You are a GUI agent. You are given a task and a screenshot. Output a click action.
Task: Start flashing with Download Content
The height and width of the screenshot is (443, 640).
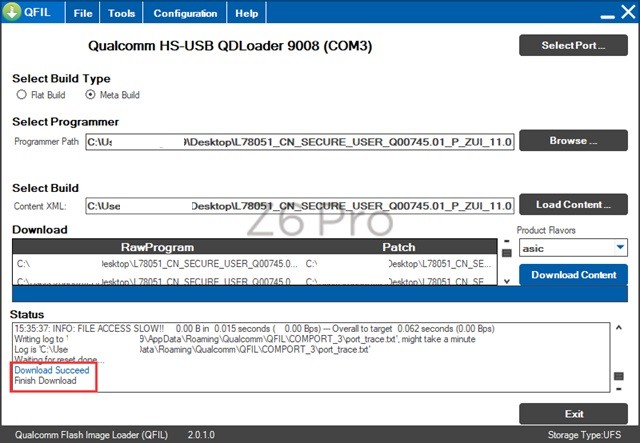point(573,275)
